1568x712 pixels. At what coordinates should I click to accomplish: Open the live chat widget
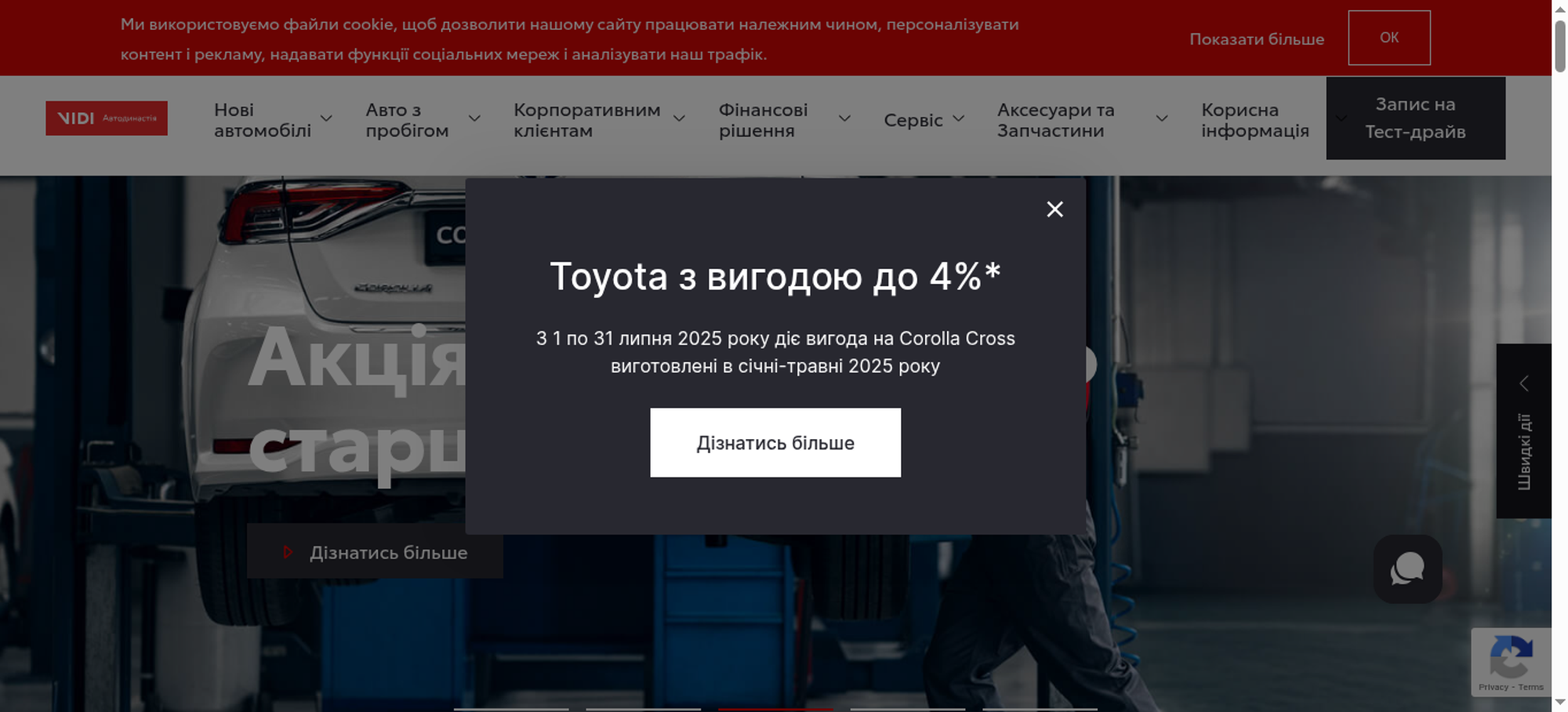point(1407,569)
